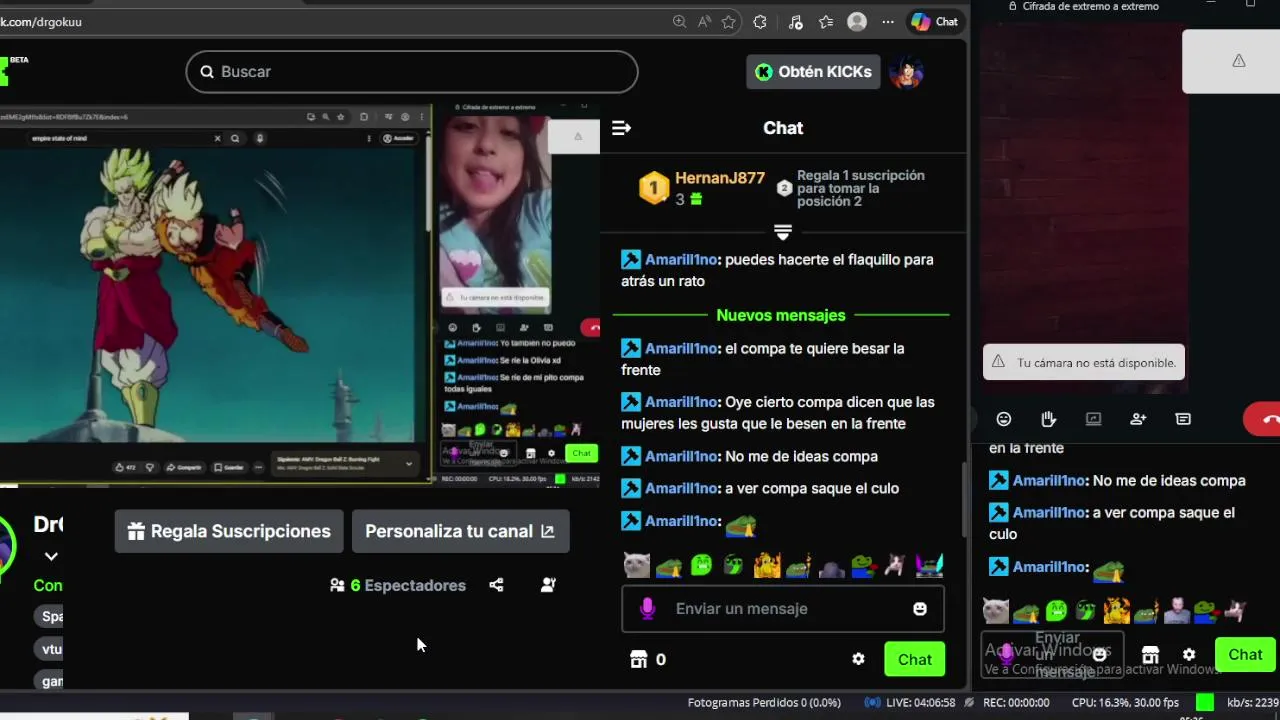Click the Obtén KICKs button
The image size is (1280, 720).
[813, 72]
